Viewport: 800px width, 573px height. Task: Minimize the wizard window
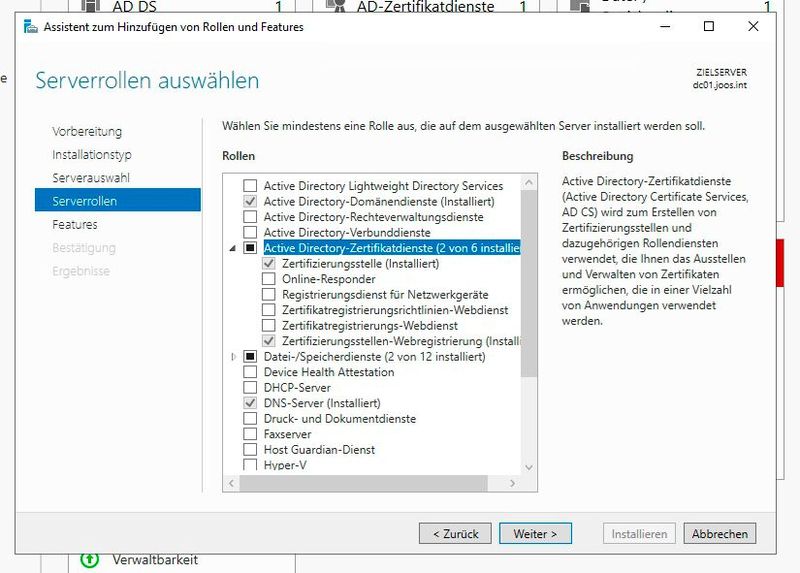tap(665, 27)
